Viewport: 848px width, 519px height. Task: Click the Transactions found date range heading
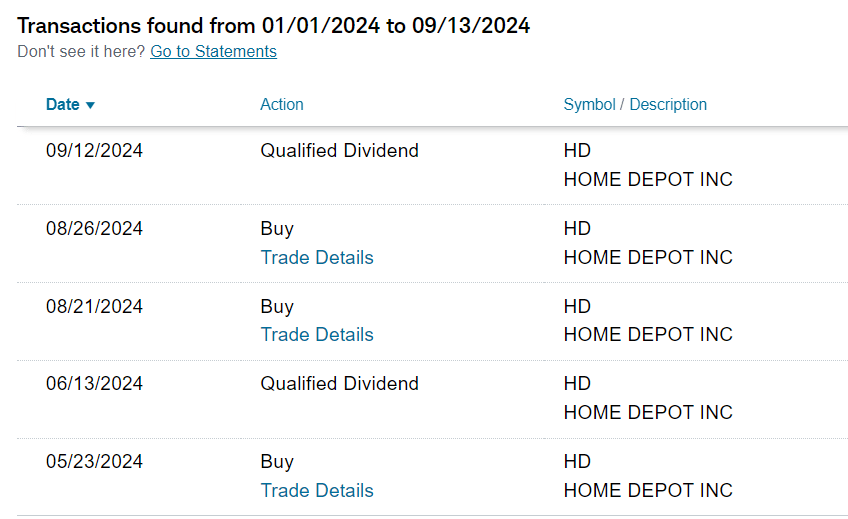[x=273, y=26]
